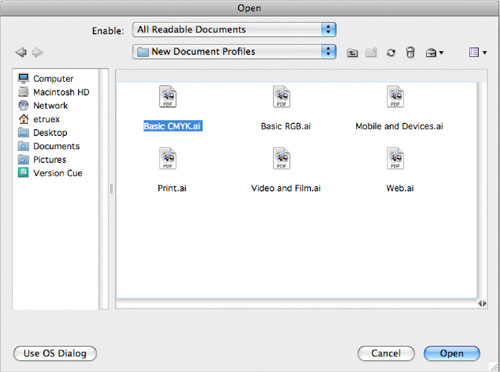Select the Basic RGB.ai file icon
The width and height of the screenshot is (500, 372).
[x=282, y=97]
